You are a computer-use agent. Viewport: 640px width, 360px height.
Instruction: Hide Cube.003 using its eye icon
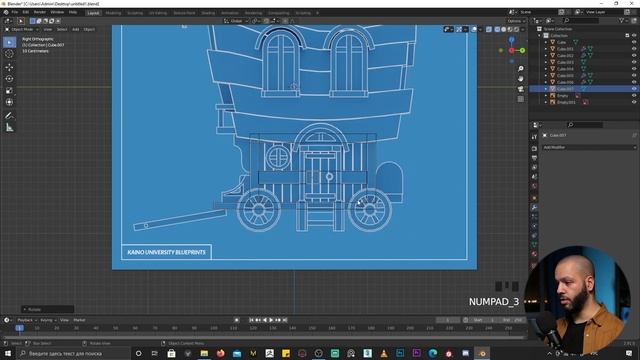[634, 62]
